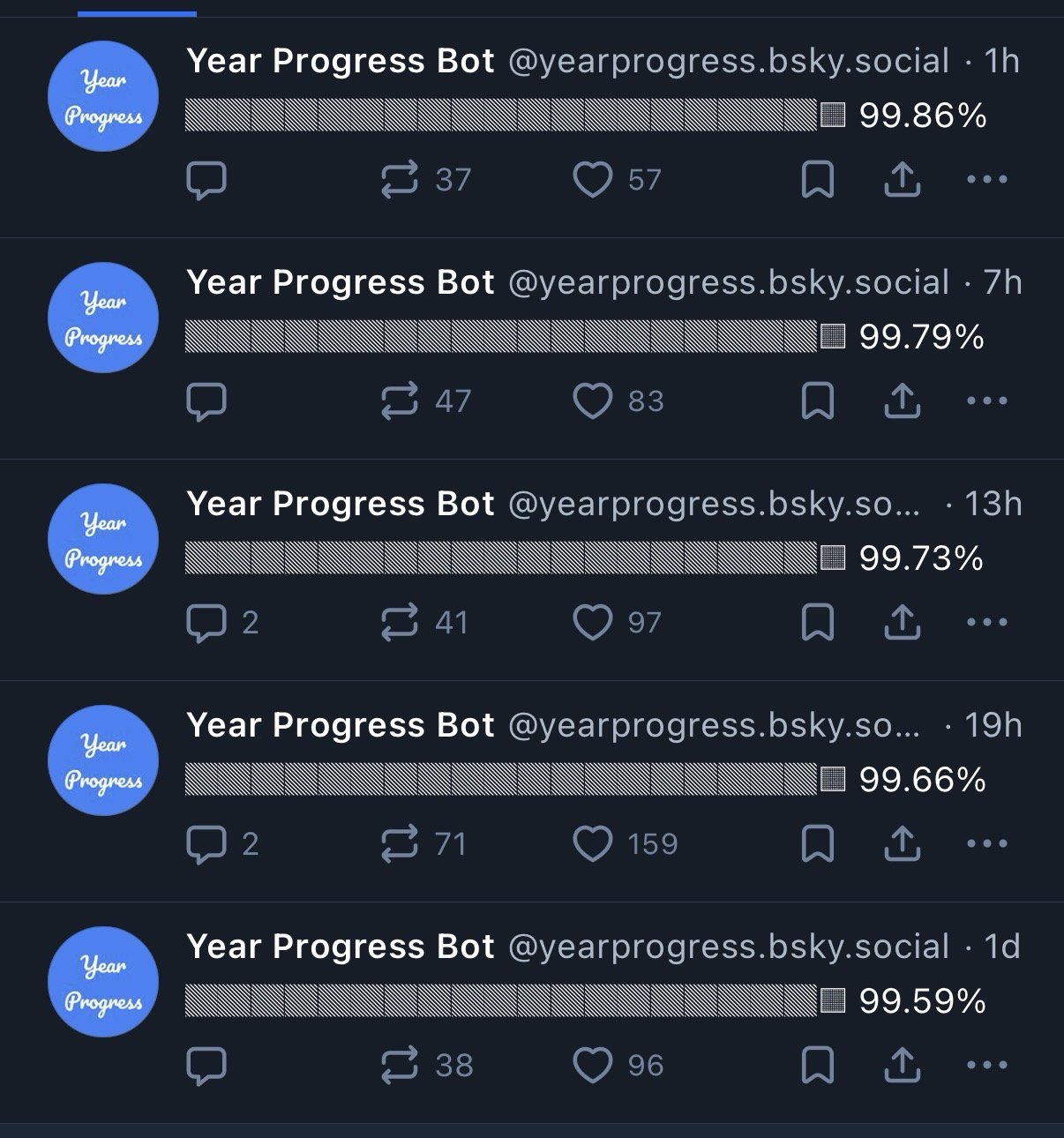Share the 99.86% progress post
This screenshot has height=1138, width=1064.
pyautogui.click(x=902, y=180)
